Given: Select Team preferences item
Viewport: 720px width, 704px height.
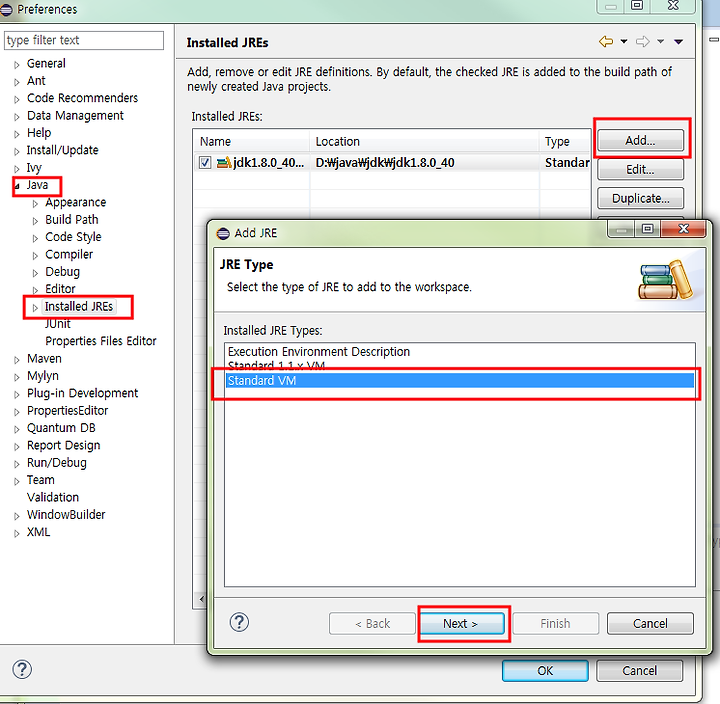Looking at the screenshot, I should [40, 480].
